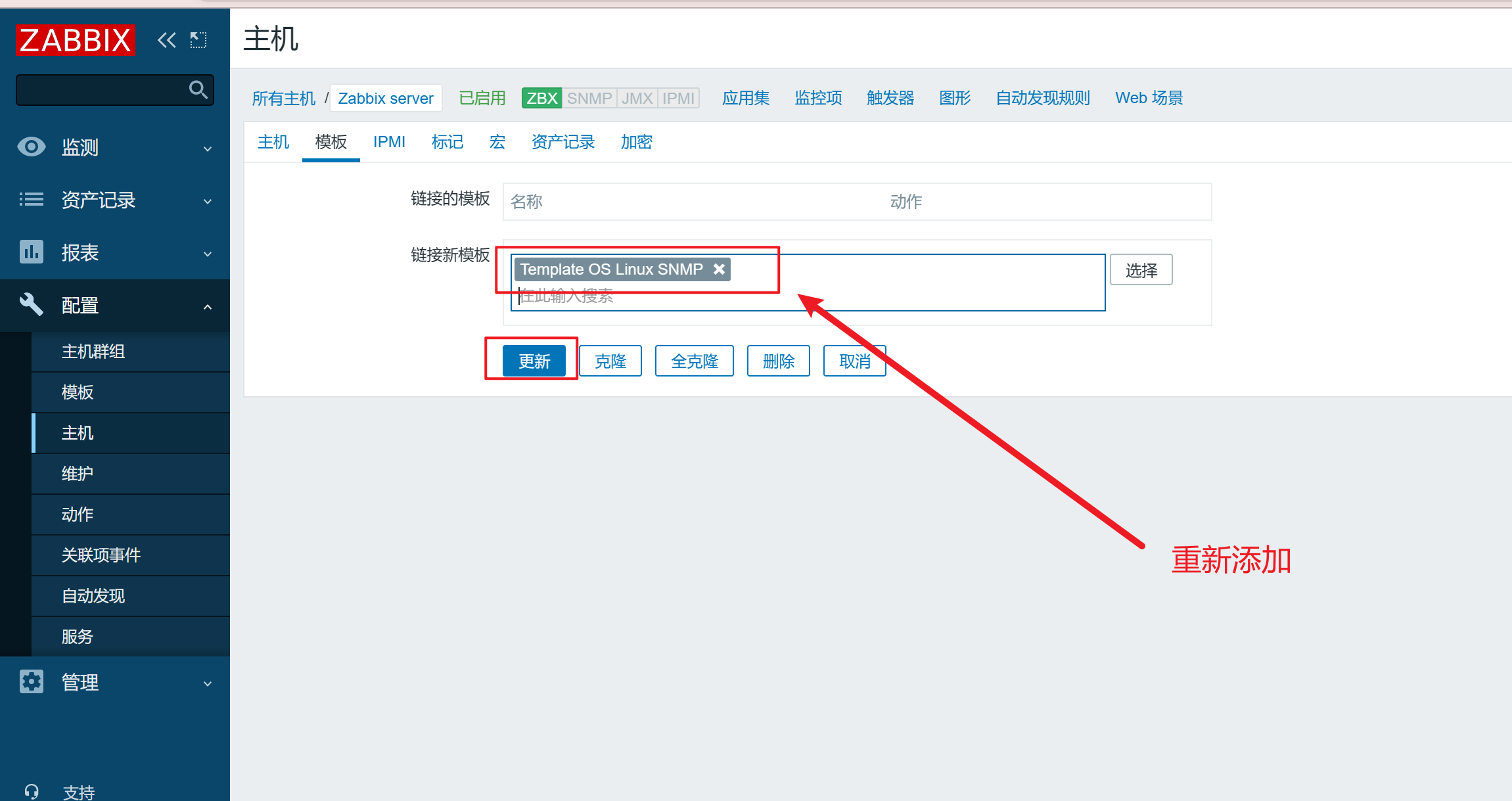Click the inventory list icon
The height and width of the screenshot is (801, 1512).
(x=32, y=199)
